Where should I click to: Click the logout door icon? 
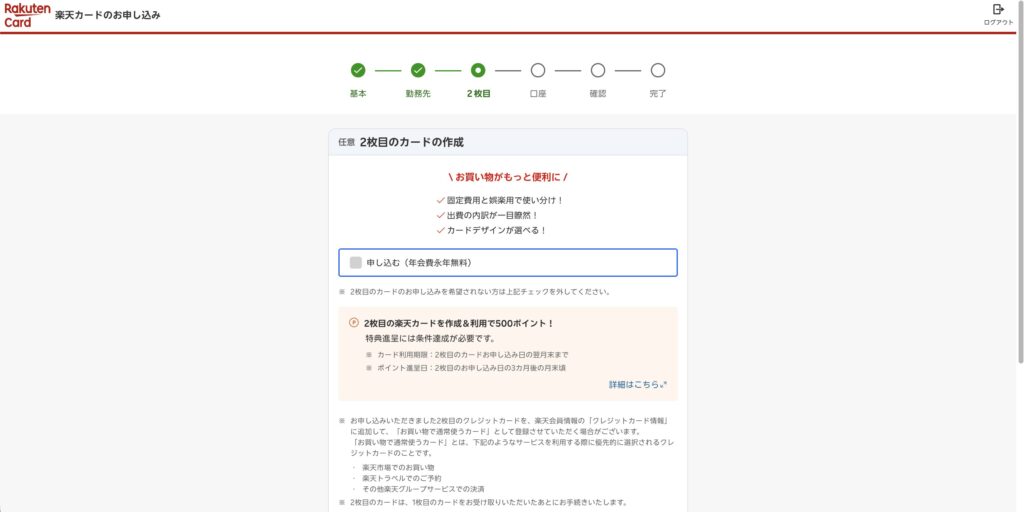pos(998,10)
